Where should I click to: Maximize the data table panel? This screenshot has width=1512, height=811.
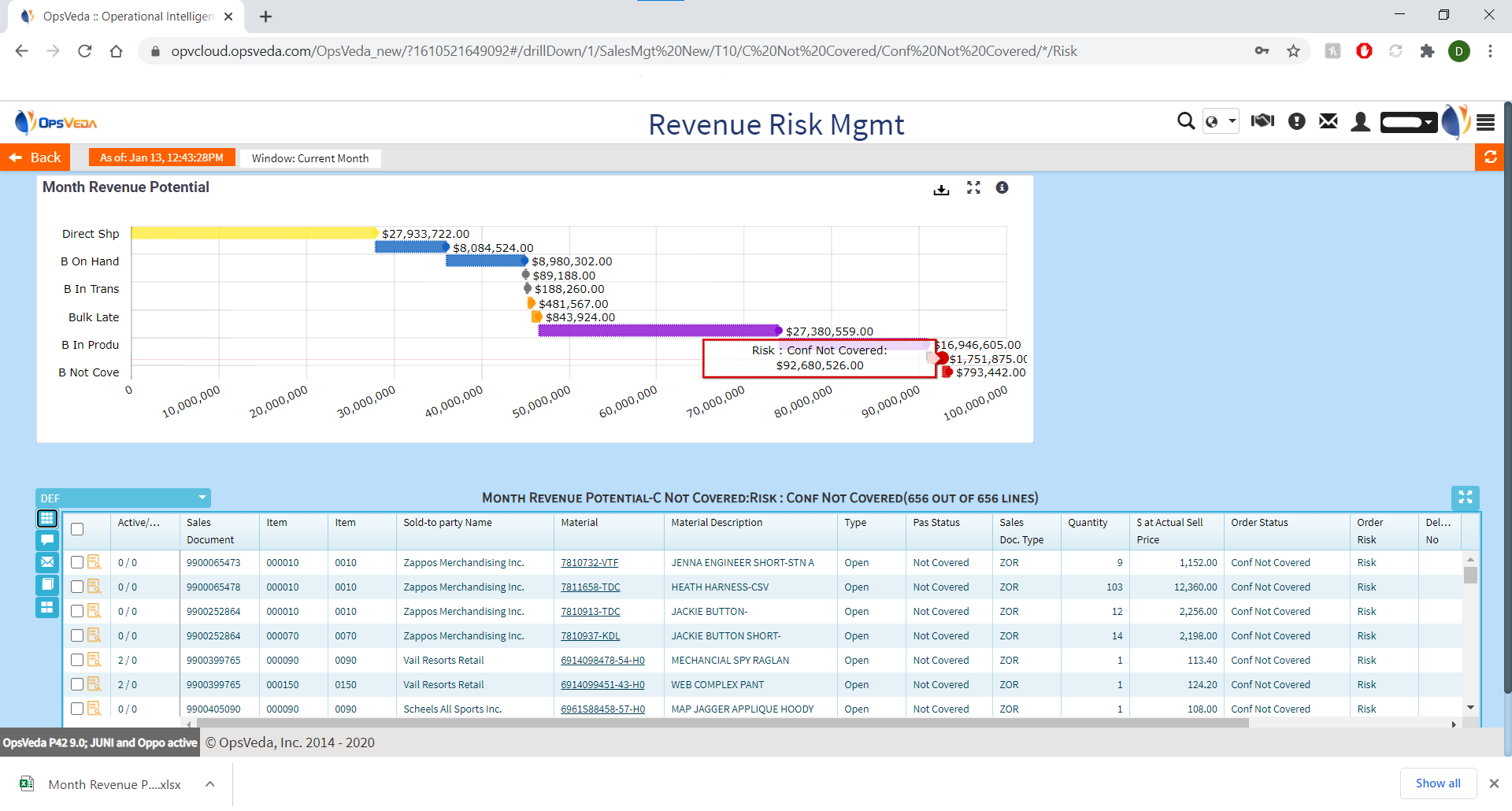pos(1465,498)
